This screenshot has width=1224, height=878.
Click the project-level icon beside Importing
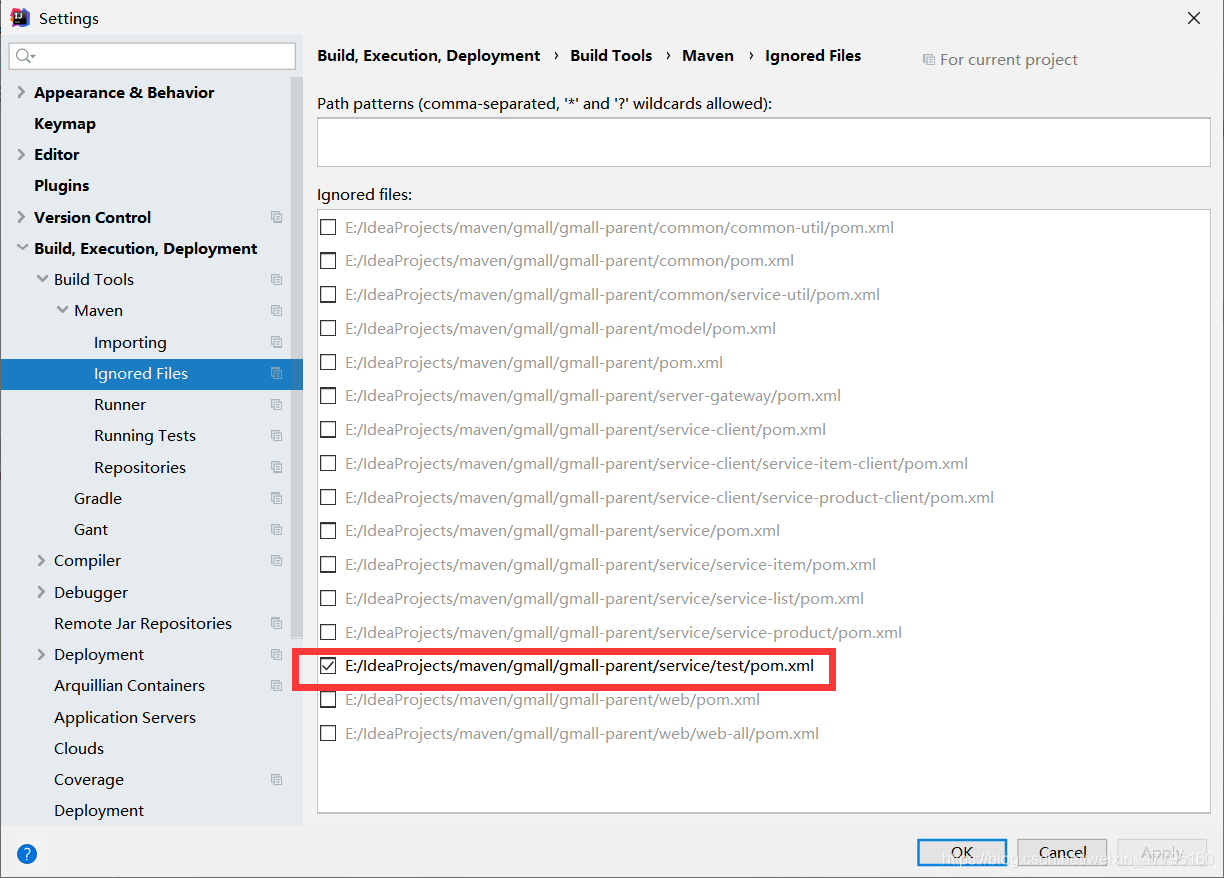(x=276, y=342)
